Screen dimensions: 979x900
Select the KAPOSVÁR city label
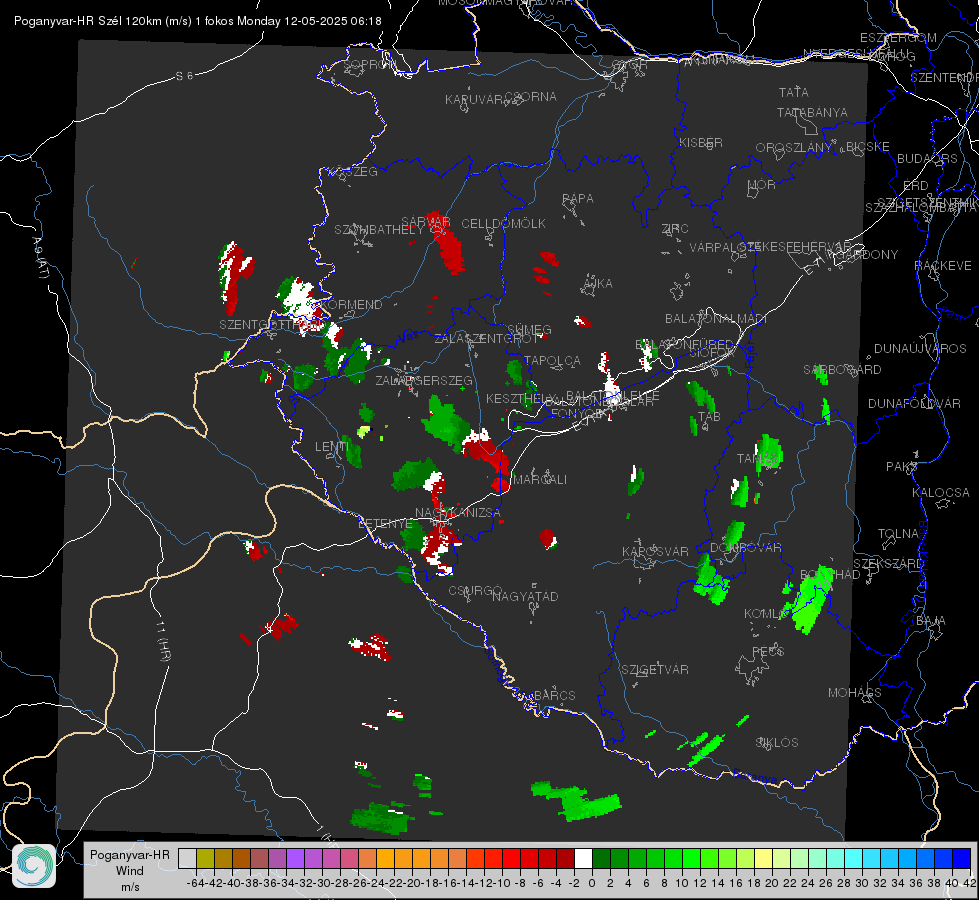(x=656, y=551)
